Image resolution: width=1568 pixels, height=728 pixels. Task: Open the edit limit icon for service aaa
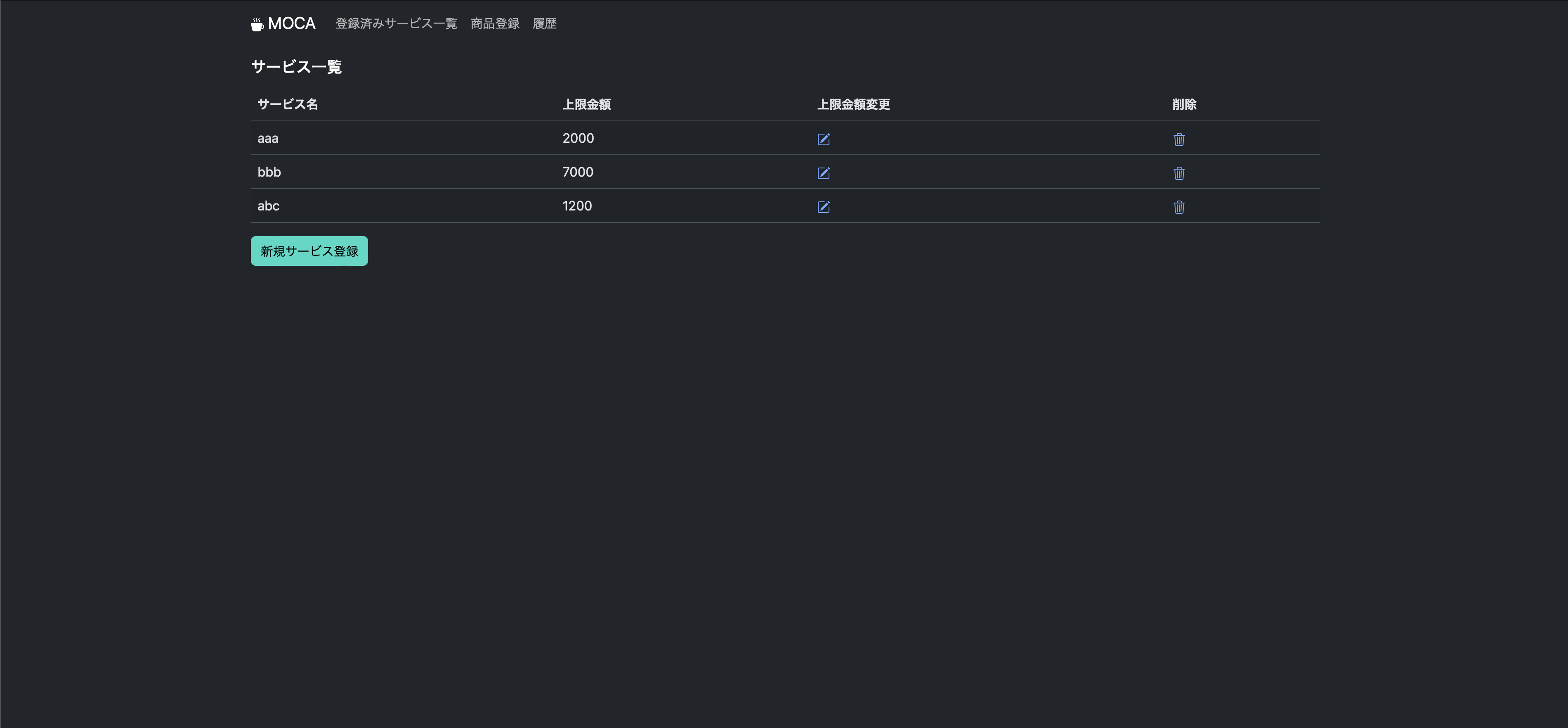click(x=824, y=139)
